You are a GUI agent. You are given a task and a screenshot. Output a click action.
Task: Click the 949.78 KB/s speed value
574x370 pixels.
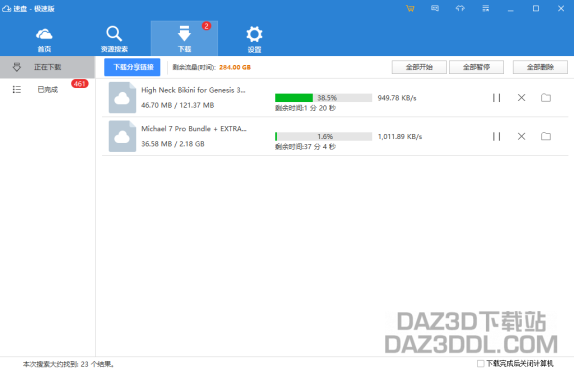397,98
